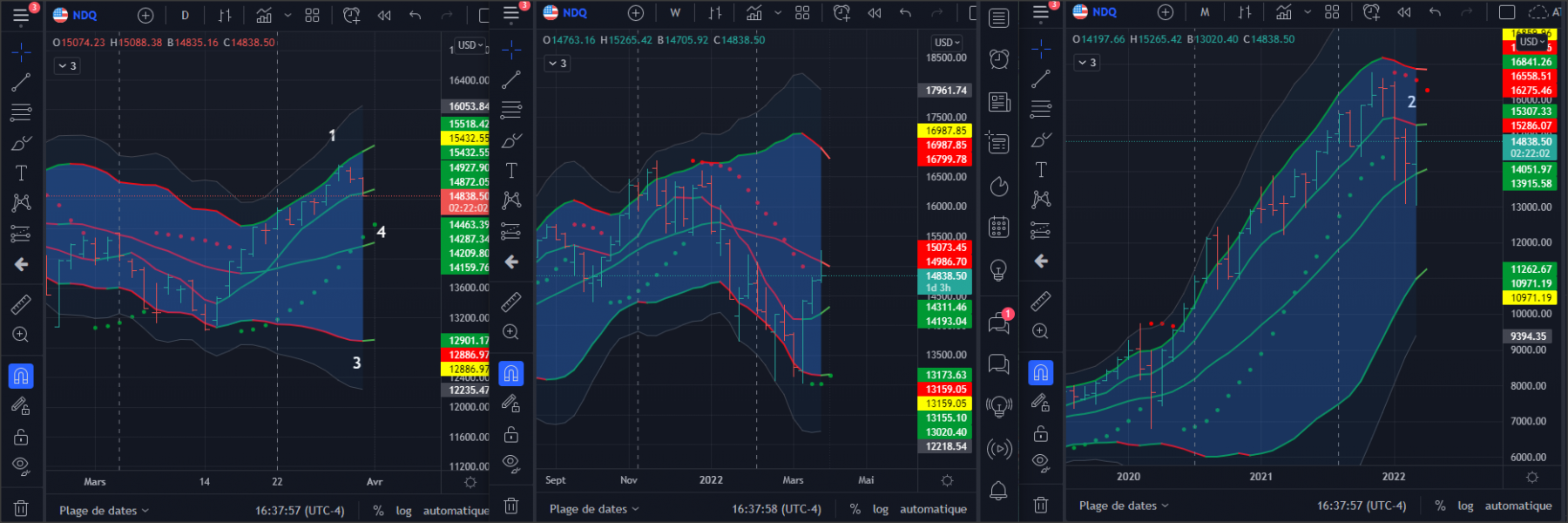This screenshot has width=1568, height=523.
Task: Delete drawings with trash icon in middle chart
Action: click(511, 506)
